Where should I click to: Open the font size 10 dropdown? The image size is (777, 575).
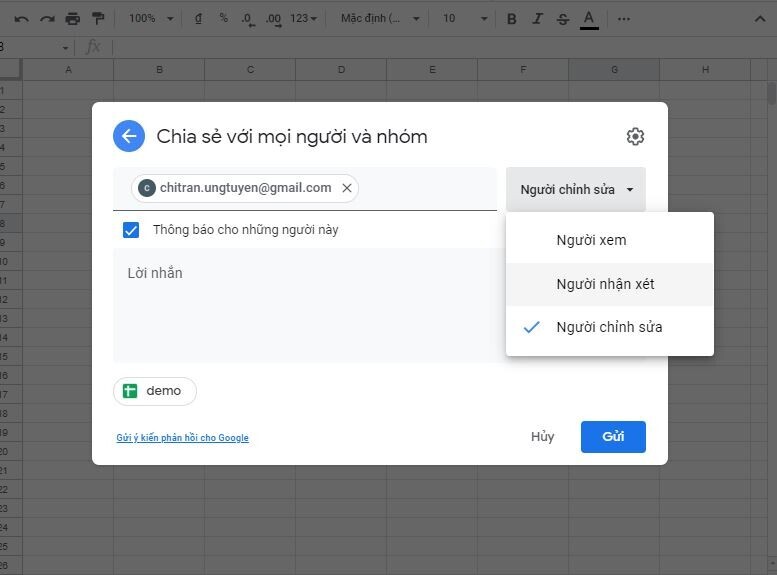point(464,19)
